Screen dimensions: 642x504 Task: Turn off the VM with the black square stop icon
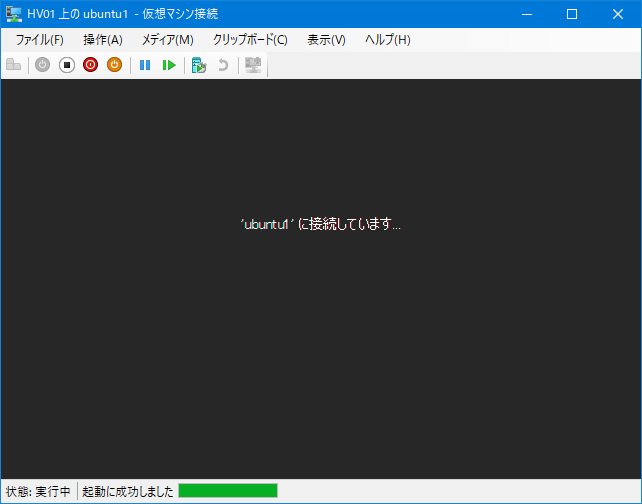[x=67, y=65]
